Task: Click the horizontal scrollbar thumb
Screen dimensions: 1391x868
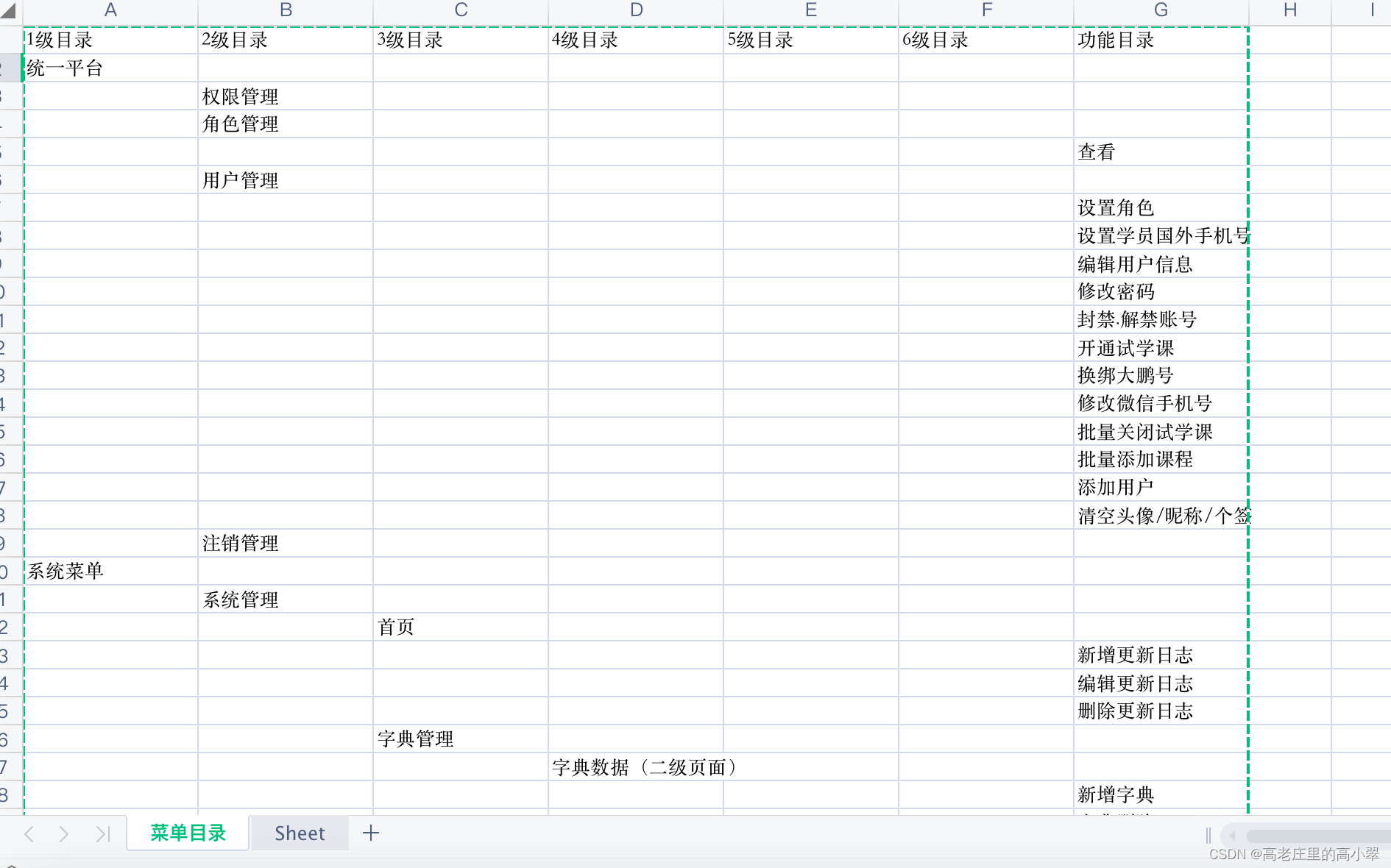Action: 1317,836
